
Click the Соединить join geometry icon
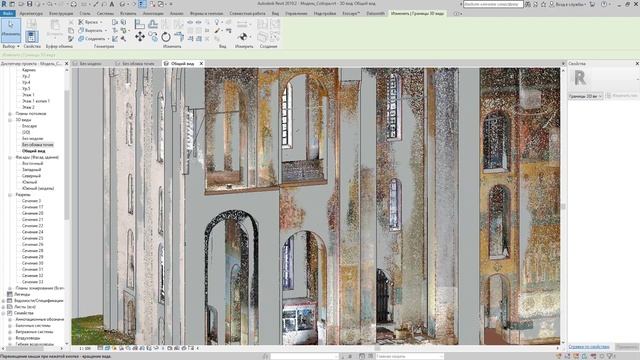pyautogui.click(x=81, y=39)
